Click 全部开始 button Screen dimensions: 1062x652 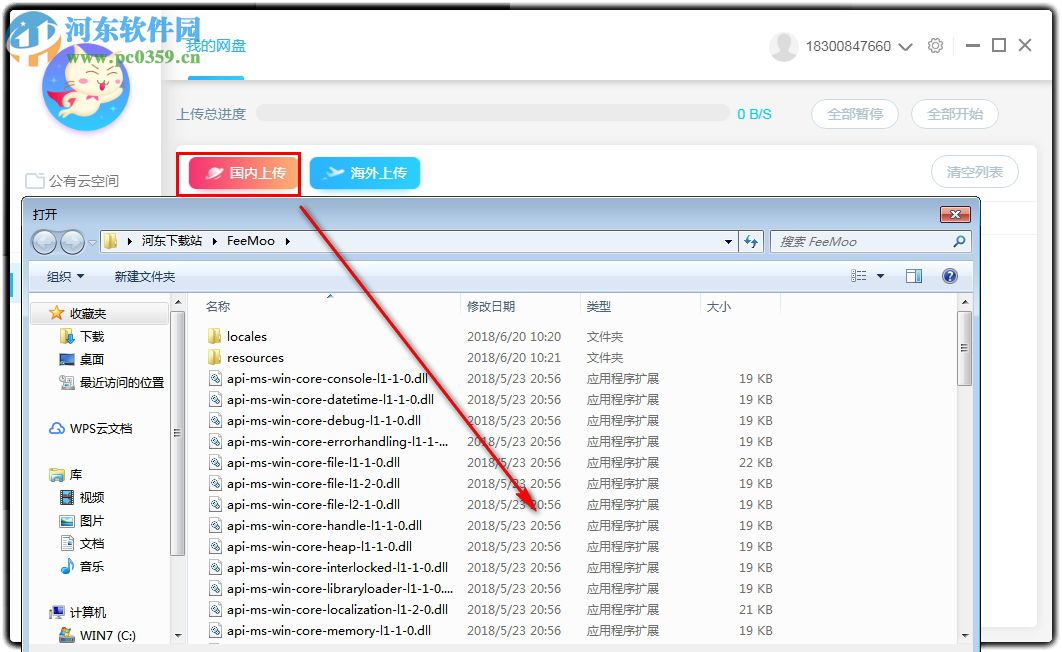[955, 114]
